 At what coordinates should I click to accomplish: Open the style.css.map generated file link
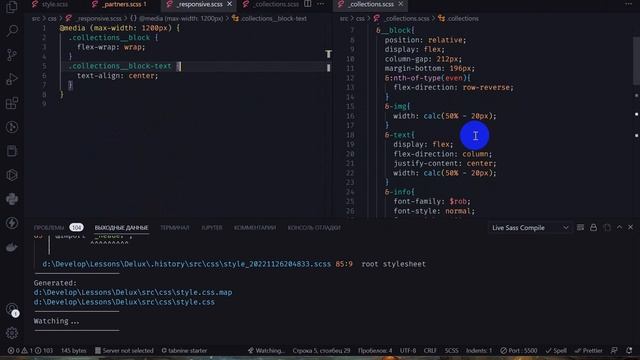click(x=133, y=292)
